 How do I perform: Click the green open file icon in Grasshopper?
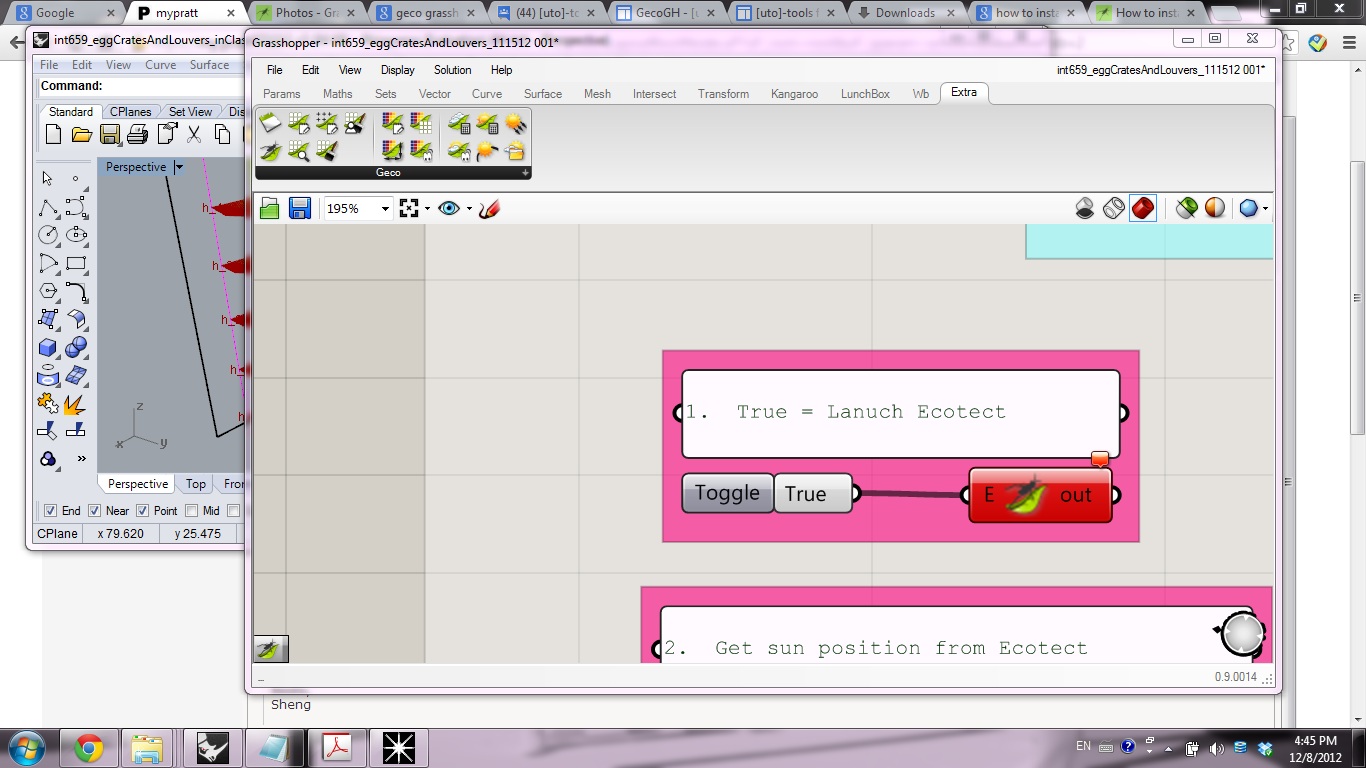269,208
